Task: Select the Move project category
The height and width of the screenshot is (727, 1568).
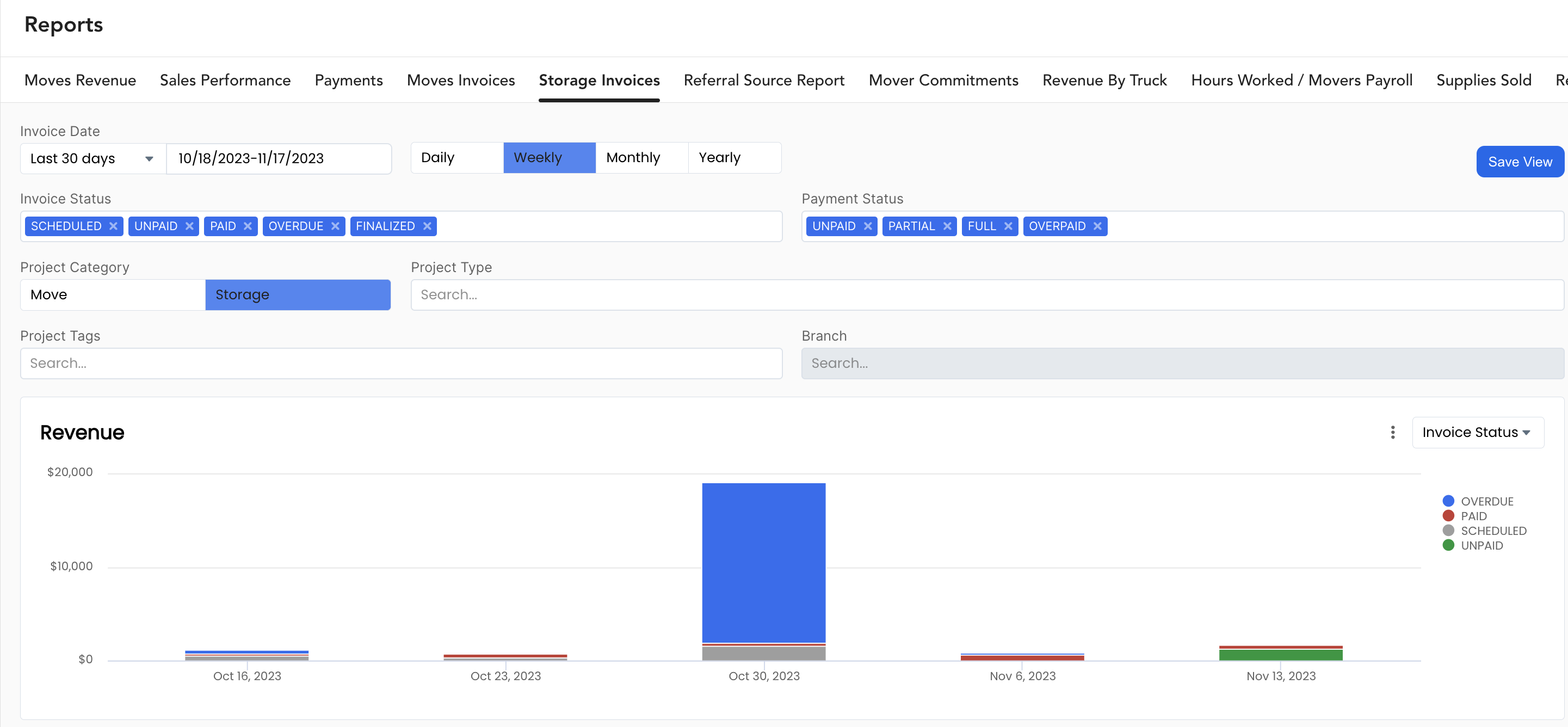Action: pos(113,295)
